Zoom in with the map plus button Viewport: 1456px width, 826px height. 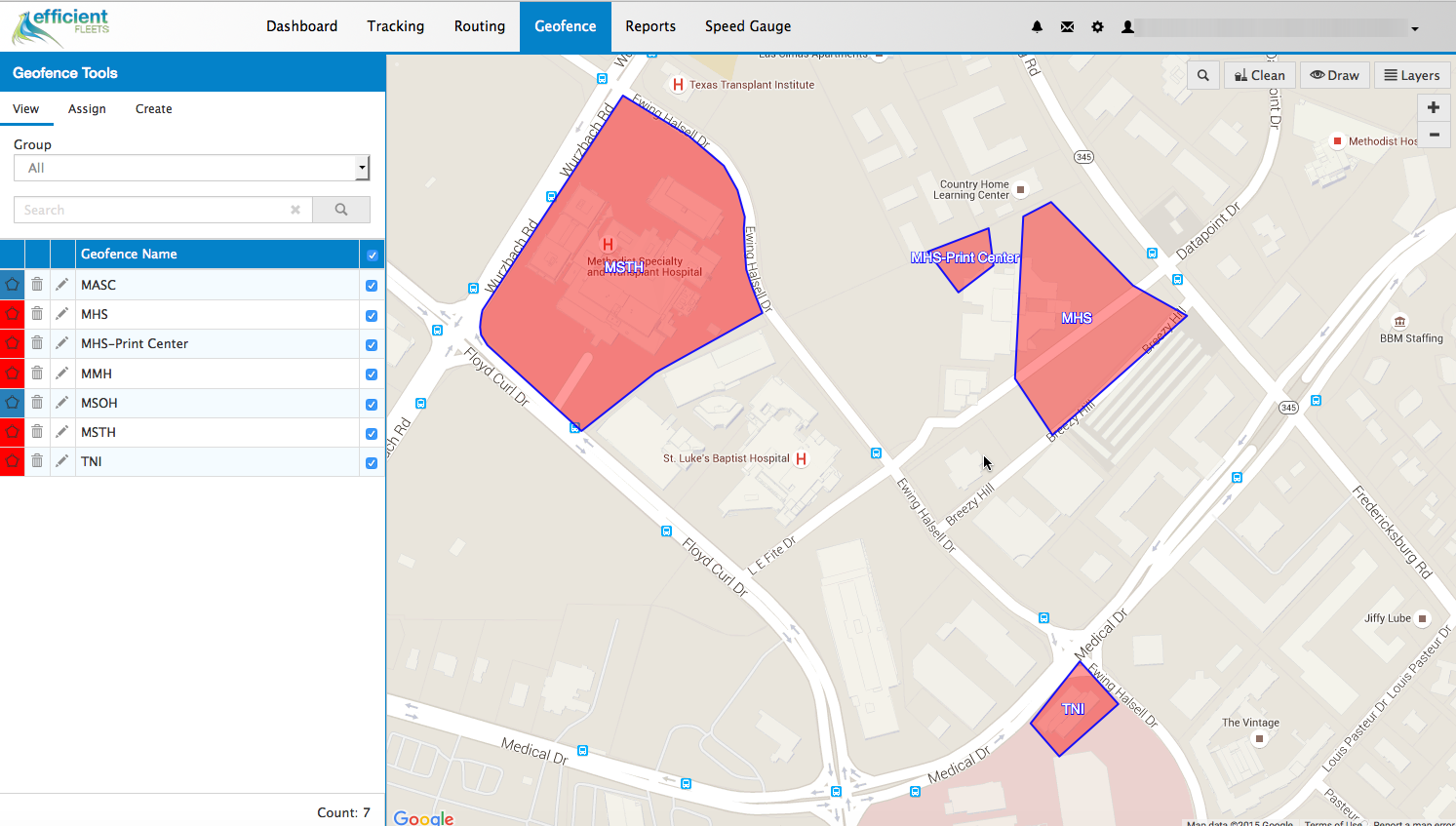tap(1434, 107)
